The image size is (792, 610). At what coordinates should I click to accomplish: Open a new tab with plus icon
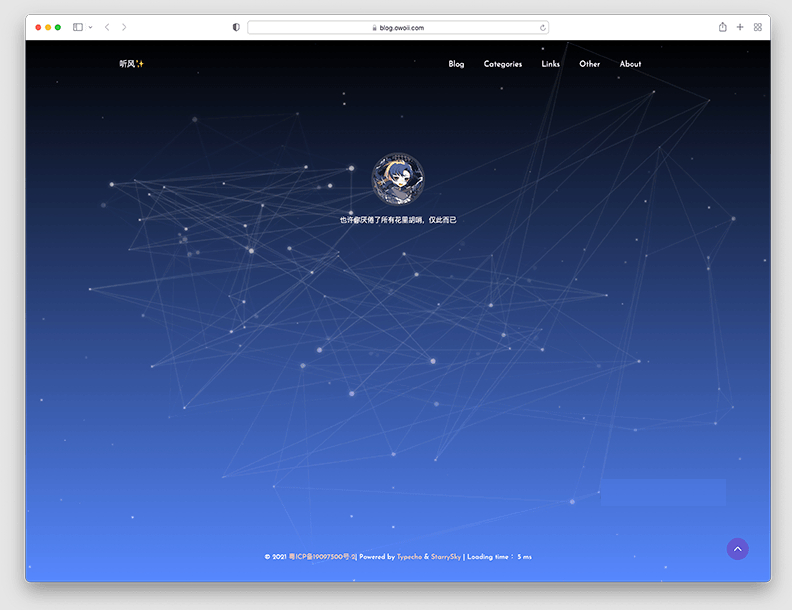(x=740, y=27)
